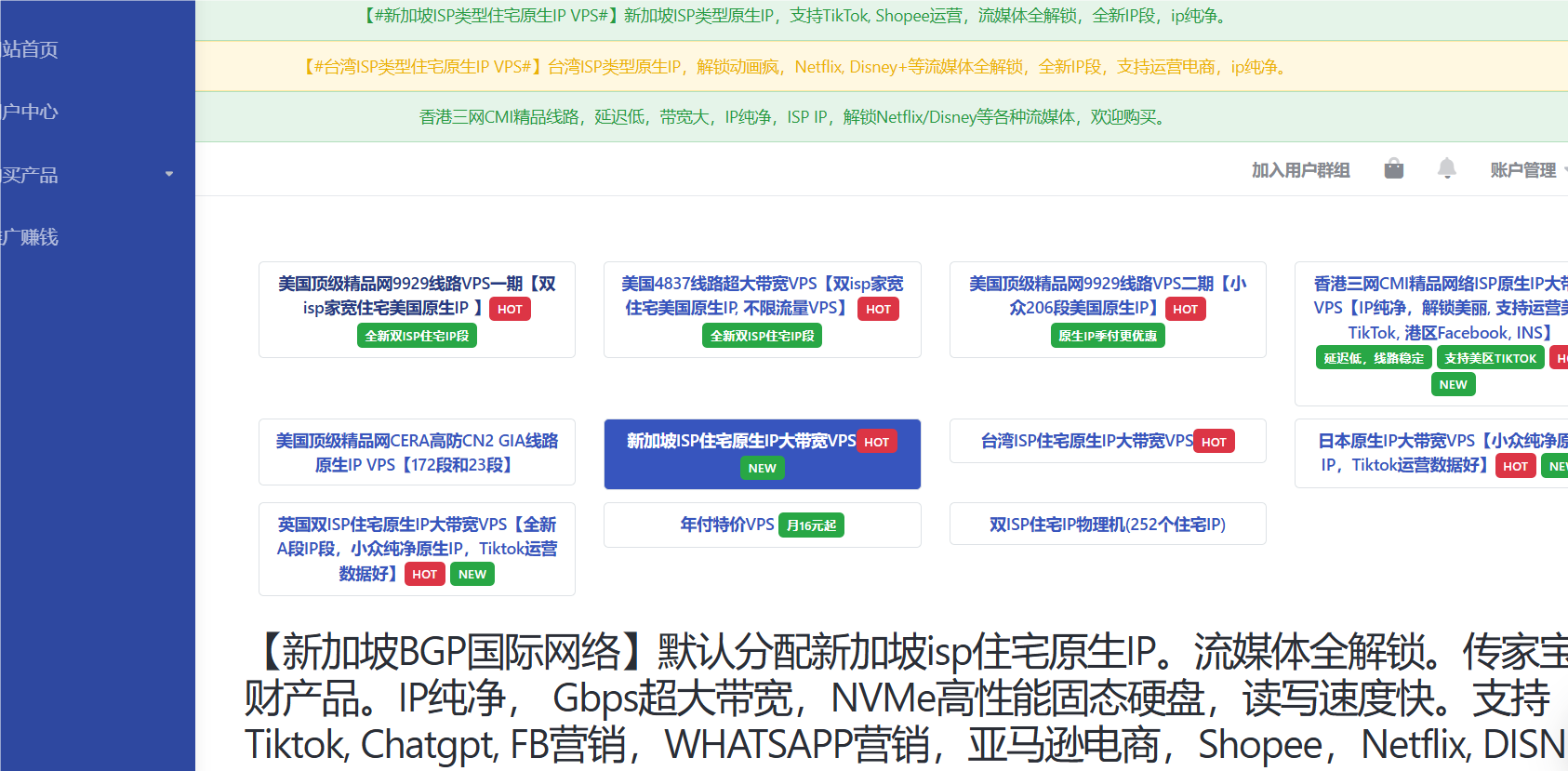Click the 延迟低，线路稳定 green badge
The height and width of the screenshot is (771, 1568).
tap(1374, 358)
